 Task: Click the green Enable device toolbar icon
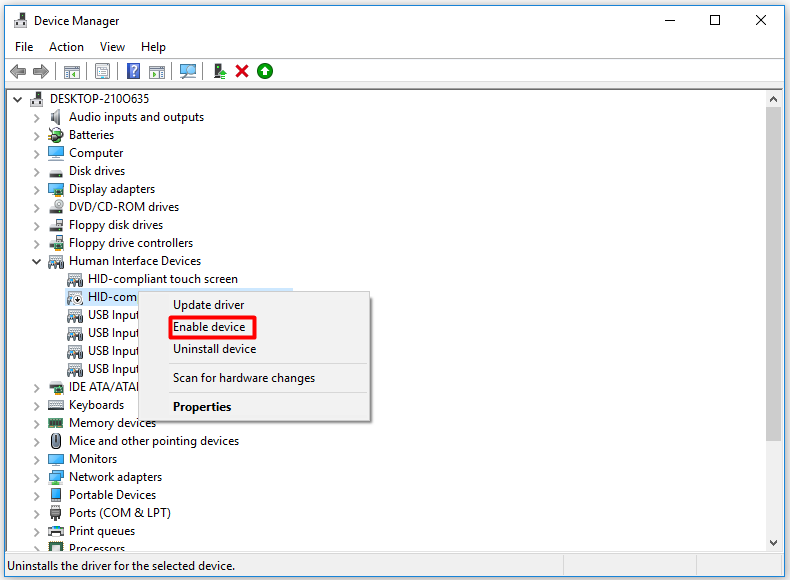[x=264, y=71]
